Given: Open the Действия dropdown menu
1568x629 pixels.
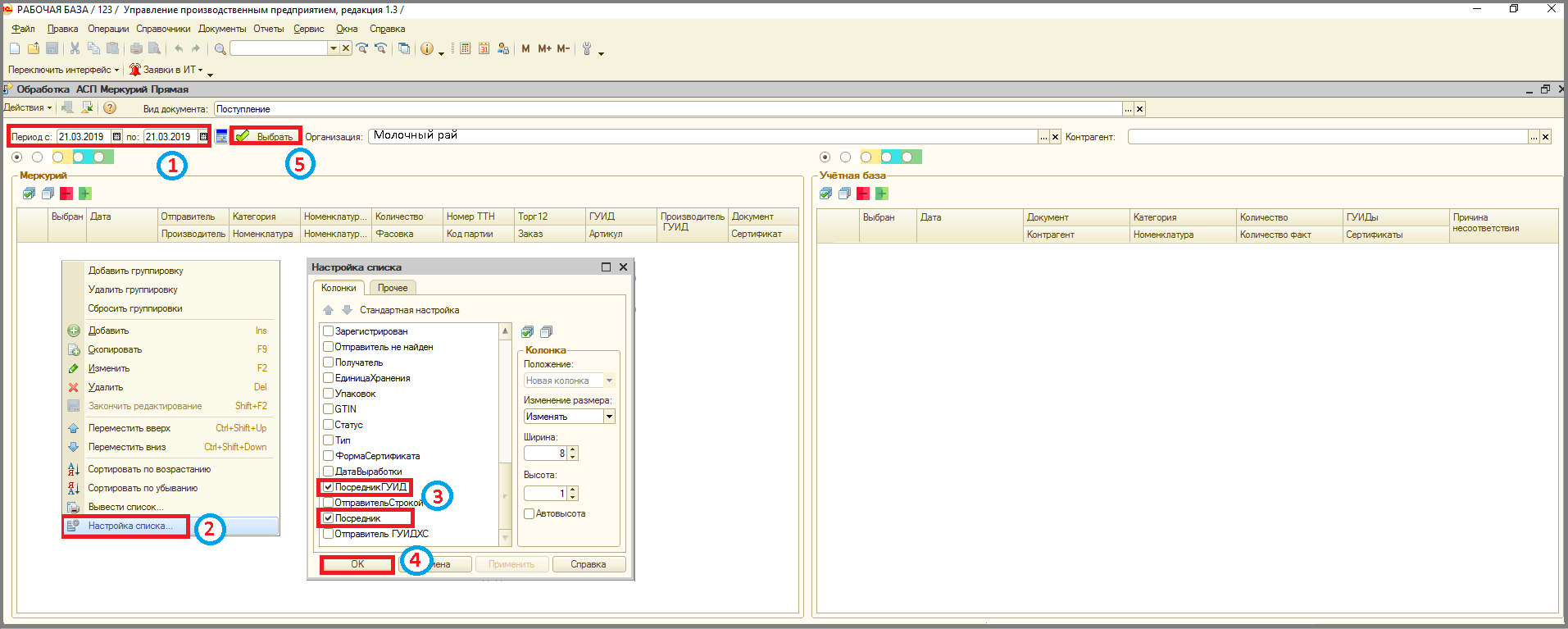Looking at the screenshot, I should 27,107.
